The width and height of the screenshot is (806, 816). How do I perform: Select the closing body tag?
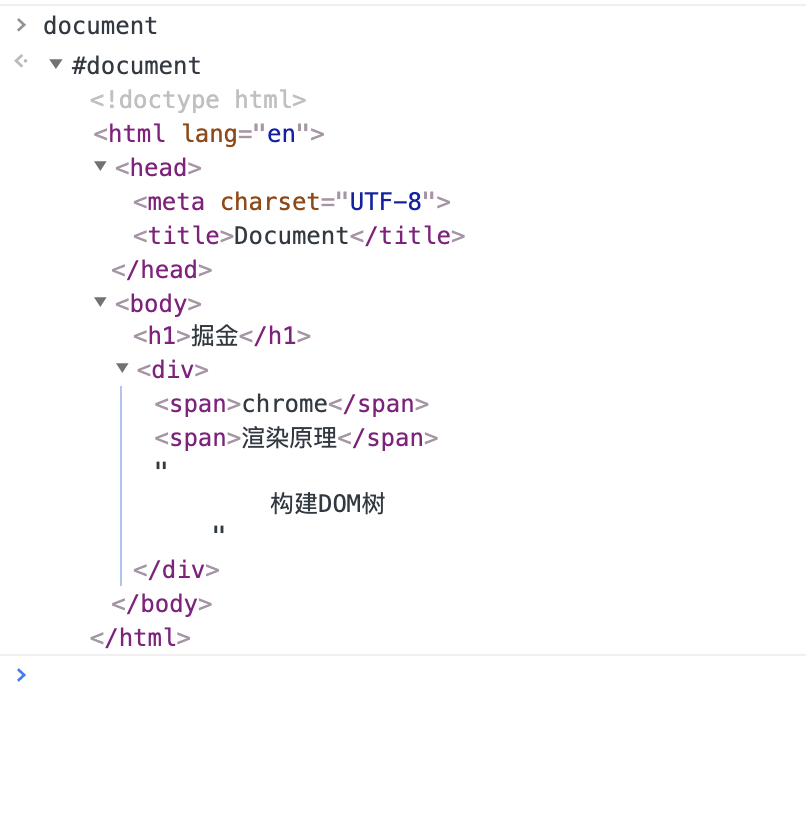(x=162, y=604)
